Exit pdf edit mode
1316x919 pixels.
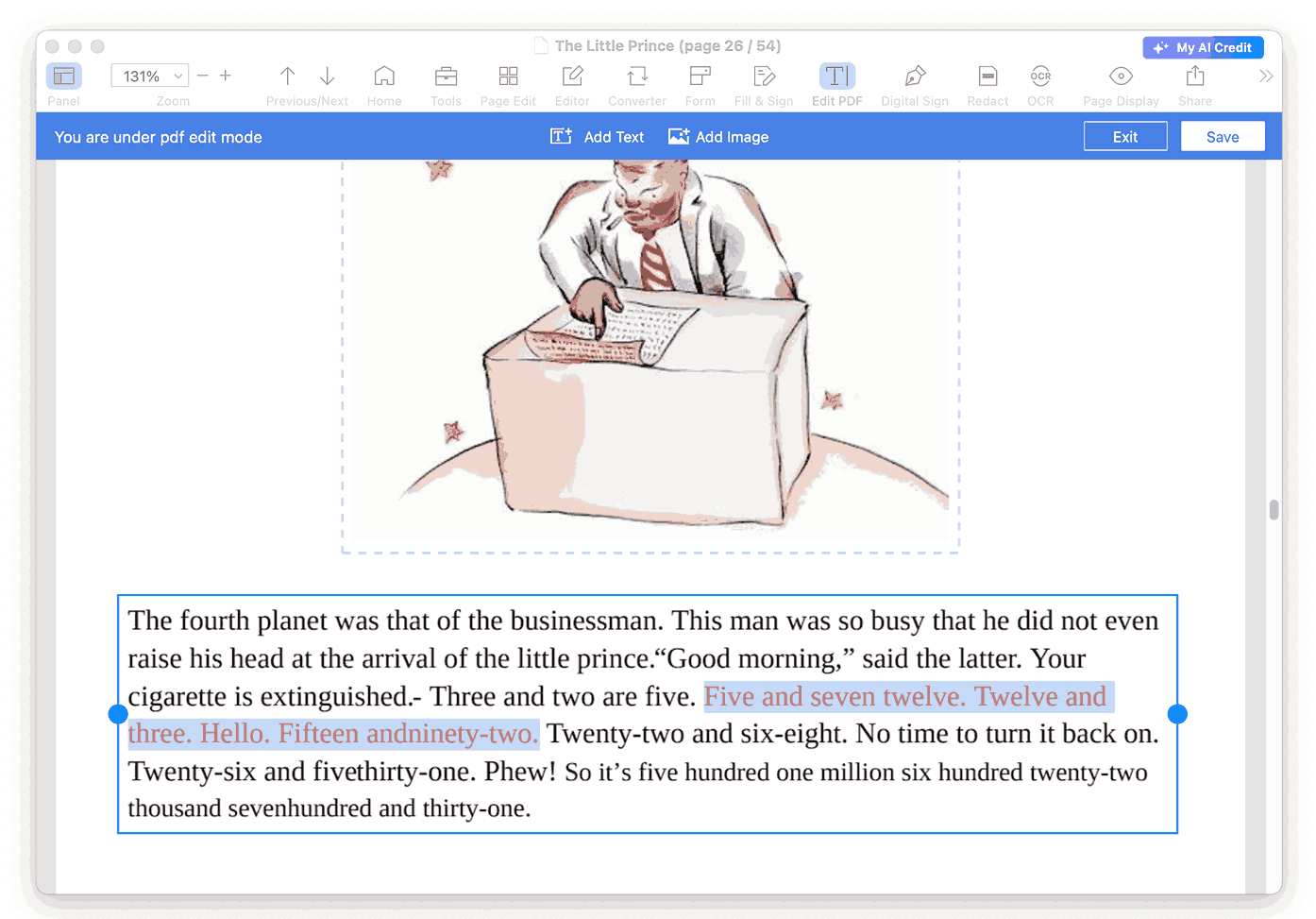1125,136
